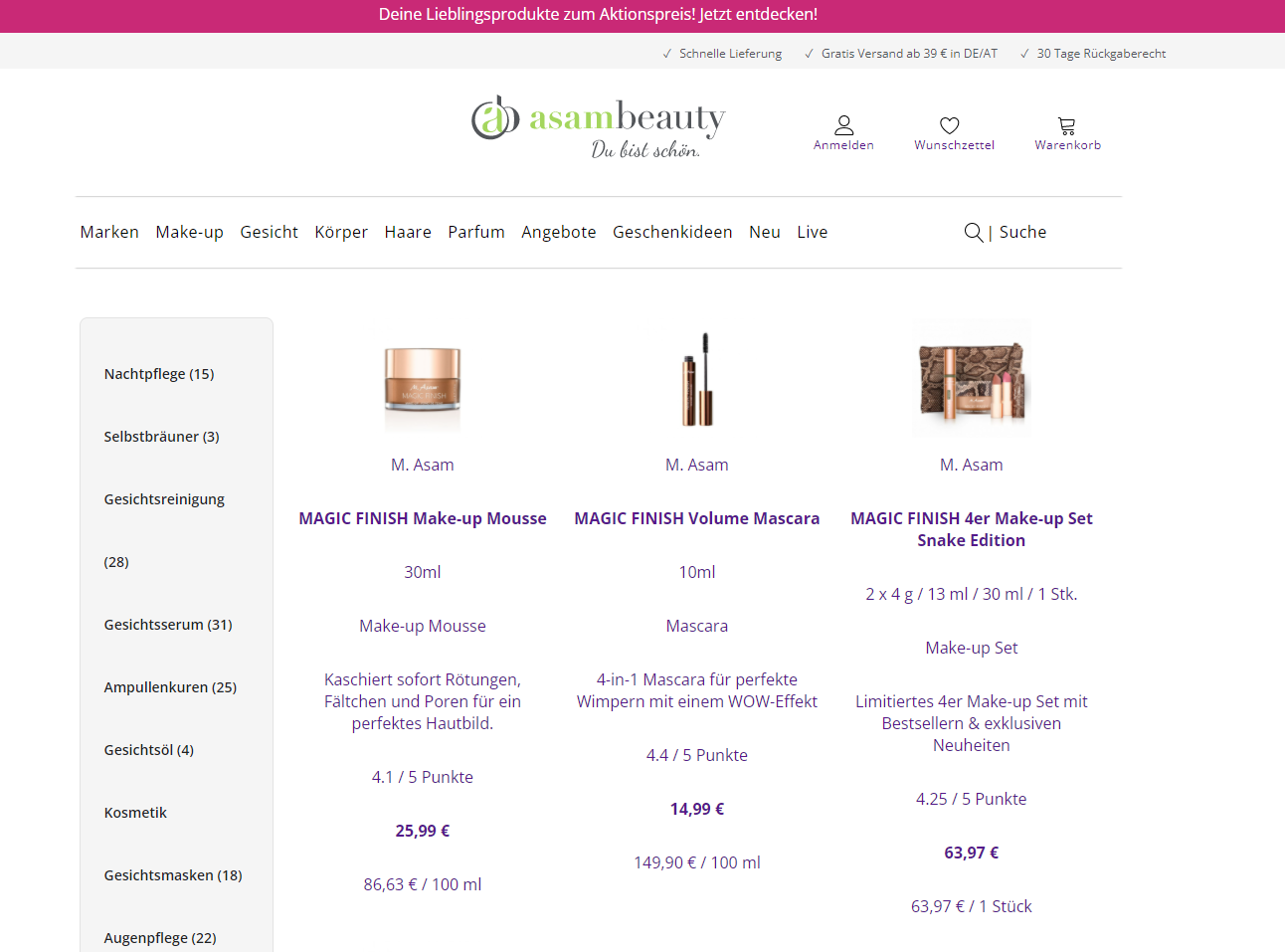Open the Warenkorb shopping cart icon
The height and width of the screenshot is (952, 1285).
pyautogui.click(x=1066, y=132)
